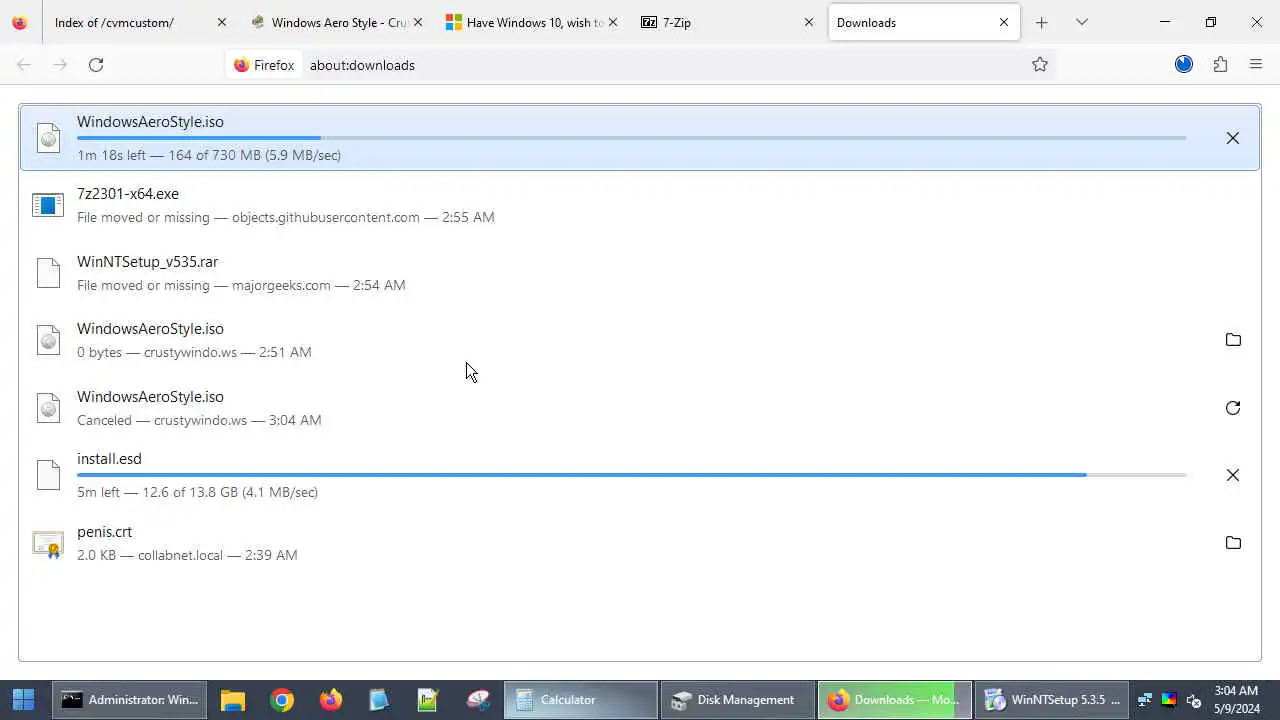
Task: Open the volume icon in system tray
Action: 1193,700
